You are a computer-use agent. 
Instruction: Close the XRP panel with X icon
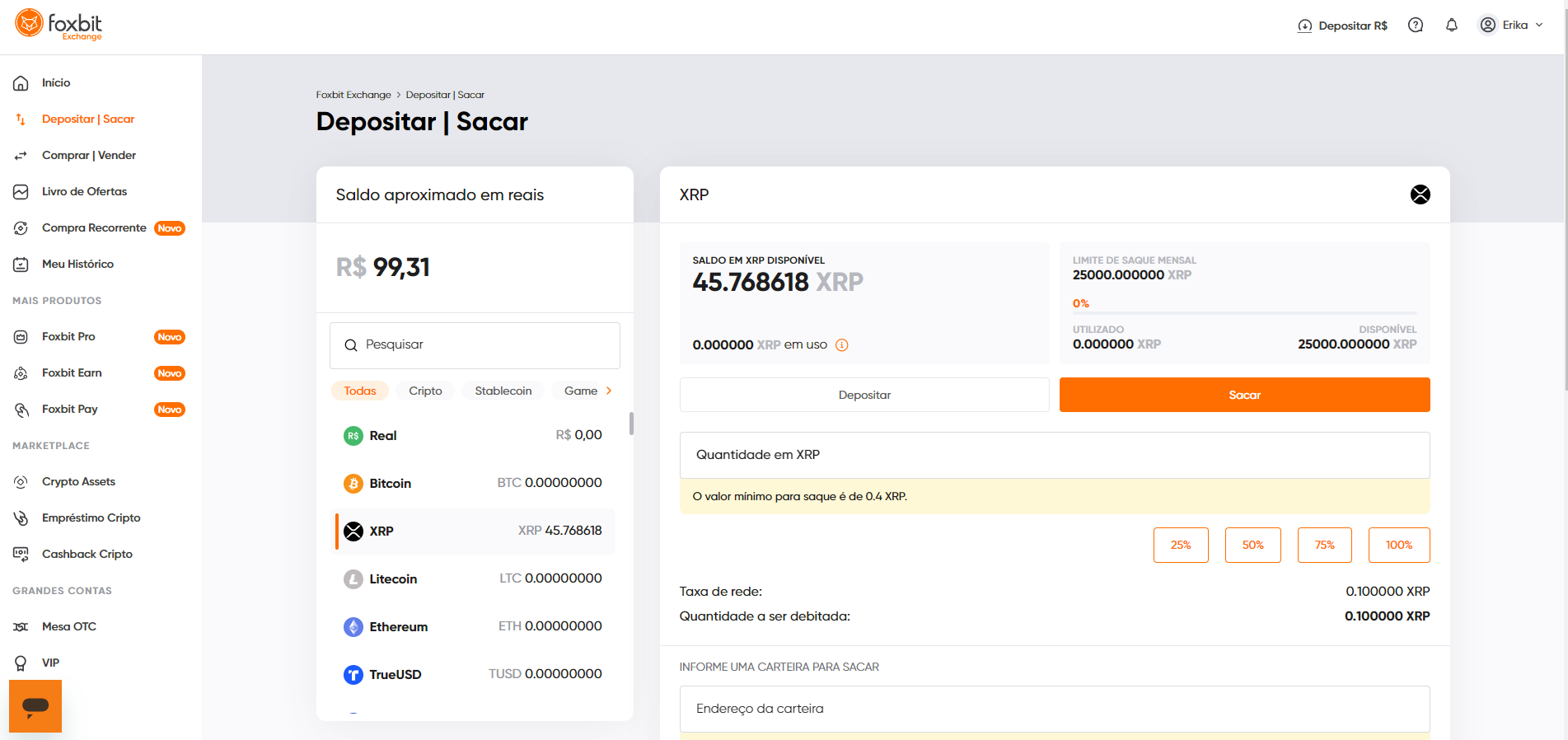tap(1421, 194)
